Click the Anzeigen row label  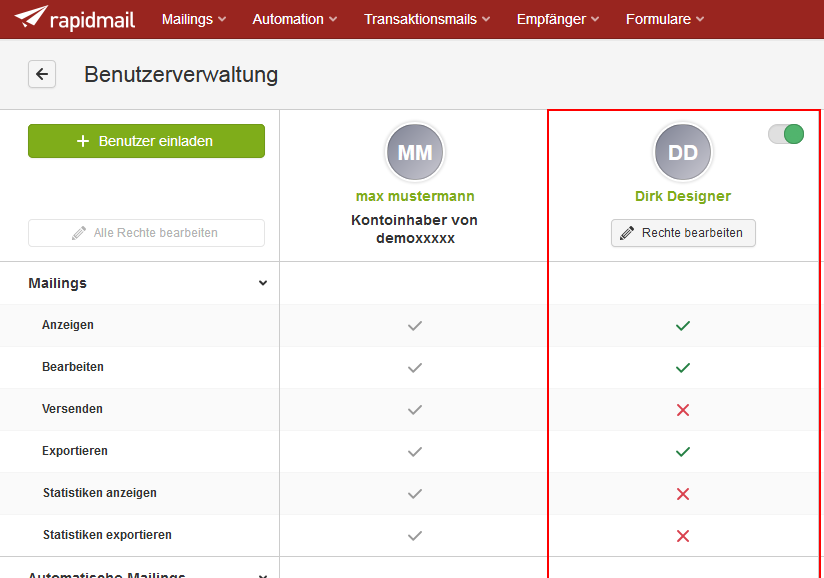[68, 325]
